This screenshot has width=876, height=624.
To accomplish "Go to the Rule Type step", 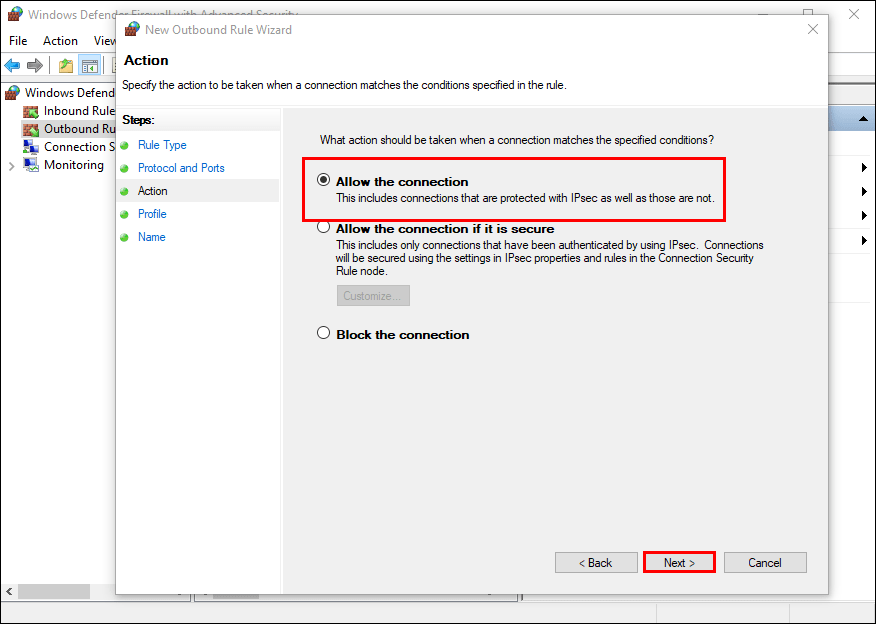I will (x=162, y=145).
